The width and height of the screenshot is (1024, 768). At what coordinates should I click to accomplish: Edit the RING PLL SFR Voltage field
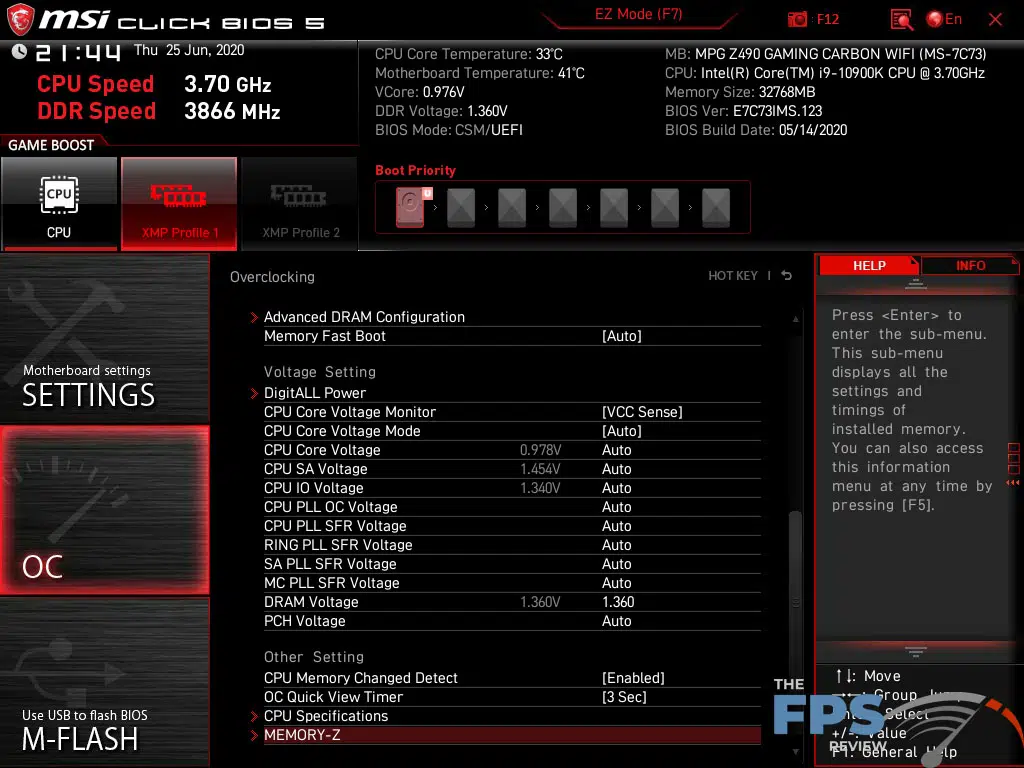(616, 545)
